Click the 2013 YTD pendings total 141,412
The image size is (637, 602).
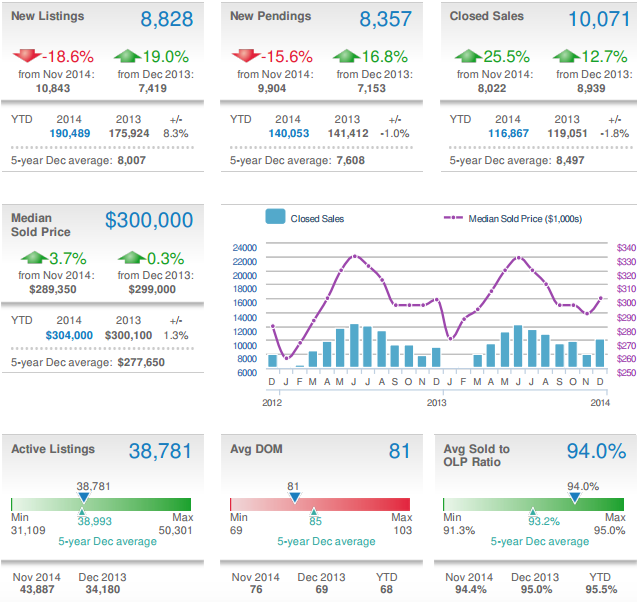[x=348, y=133]
